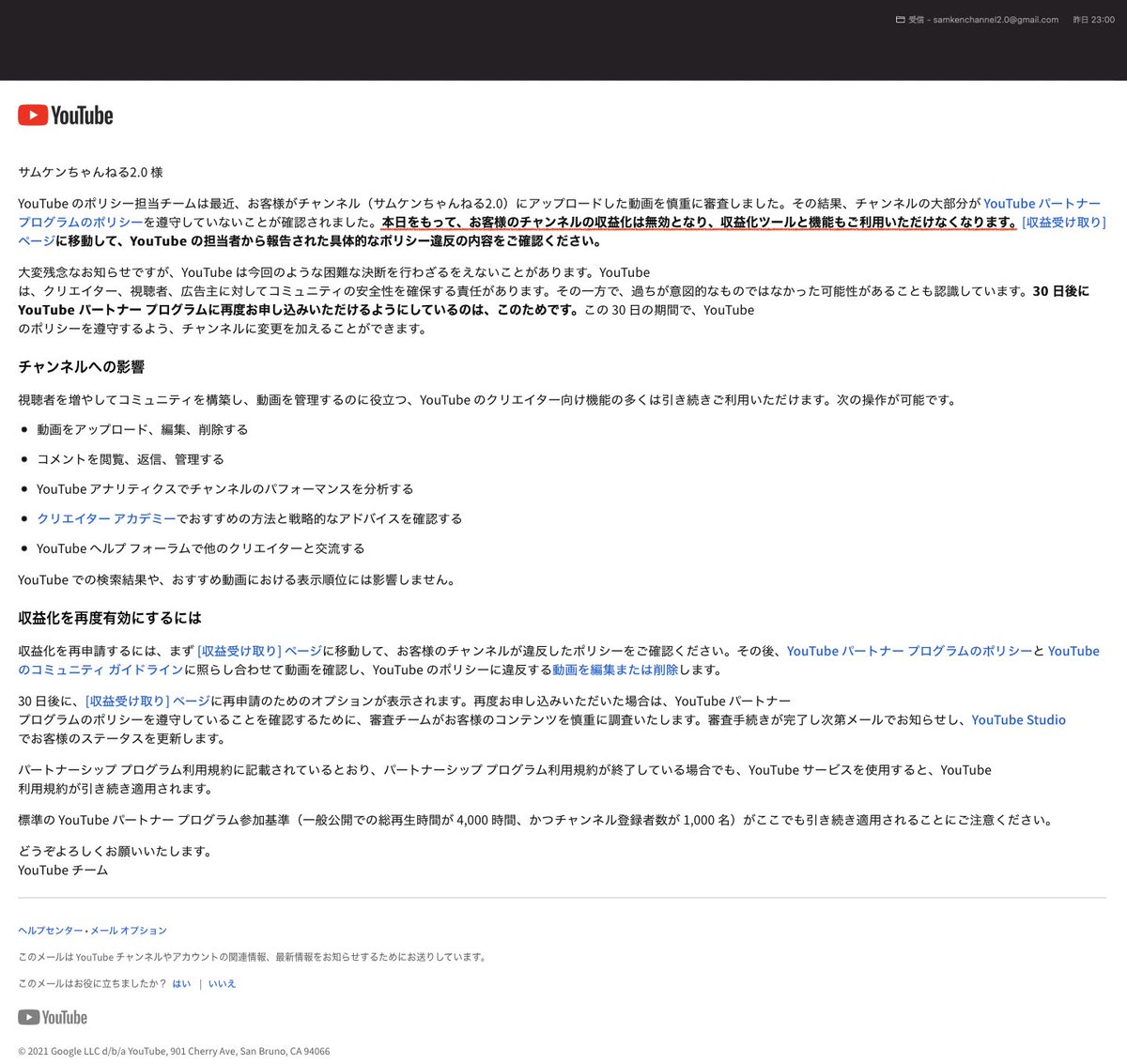1127x1064 pixels.
Task: Click the YouTube チーム signature
Action: click(x=63, y=870)
